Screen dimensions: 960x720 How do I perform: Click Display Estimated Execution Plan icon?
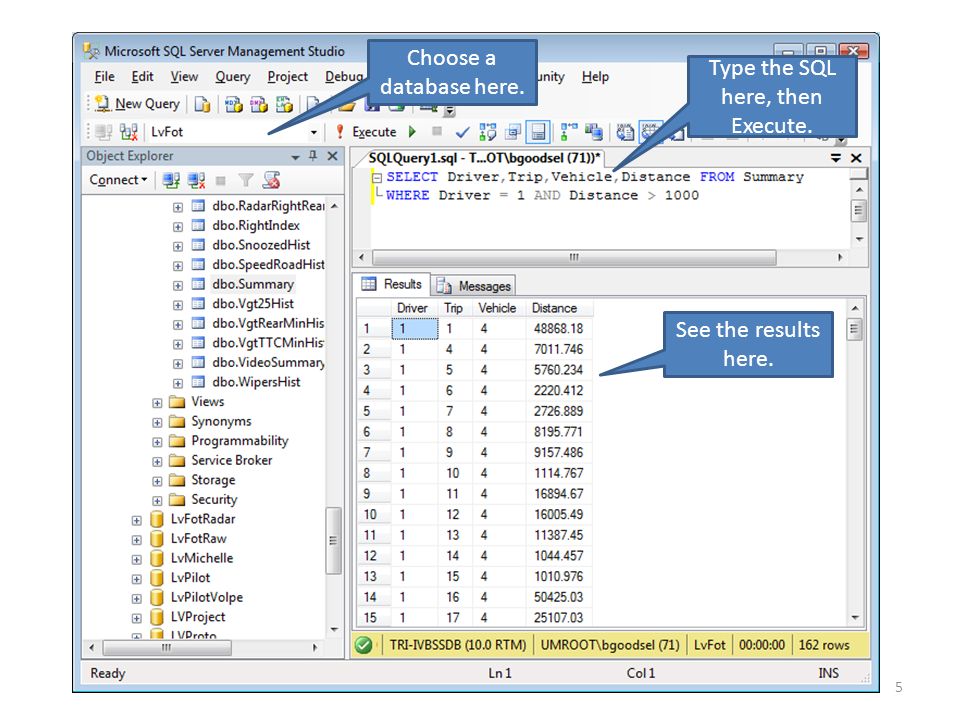(x=488, y=132)
